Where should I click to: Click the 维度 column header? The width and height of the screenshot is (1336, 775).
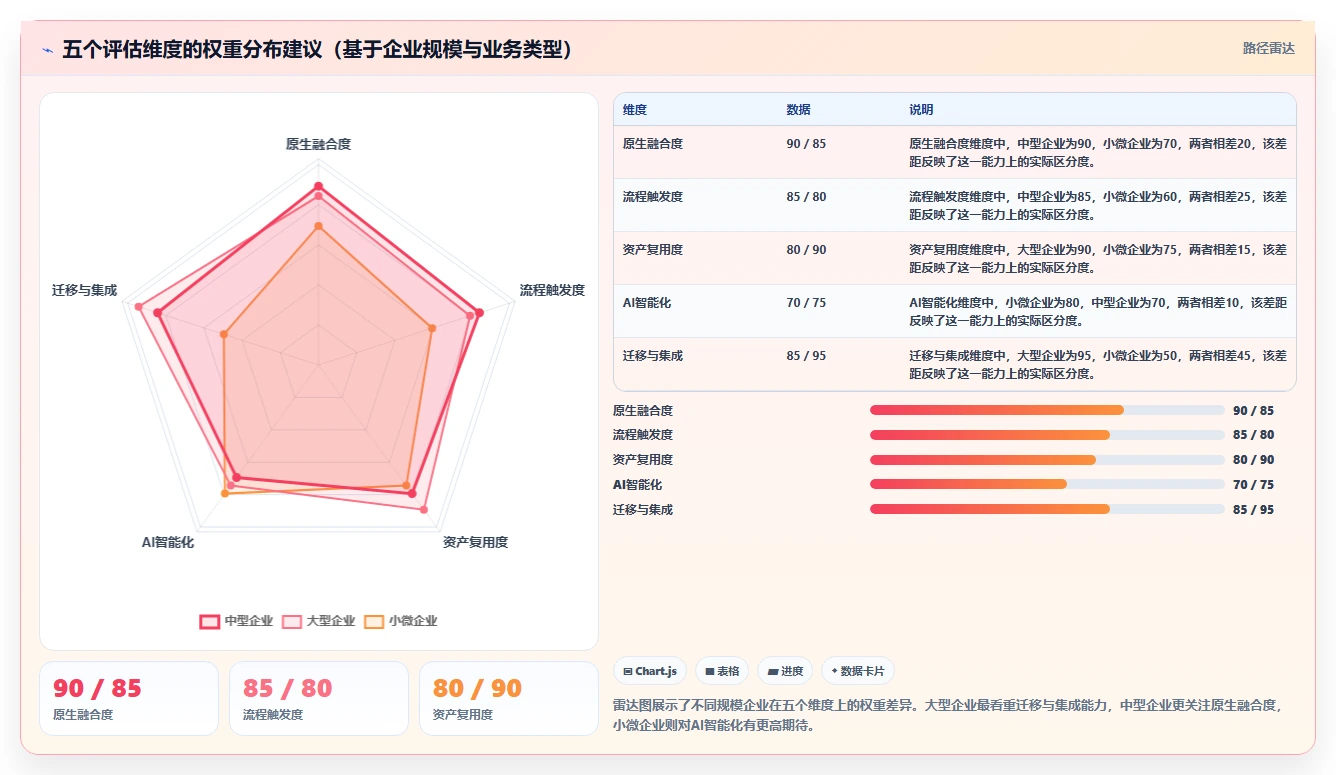click(635, 110)
